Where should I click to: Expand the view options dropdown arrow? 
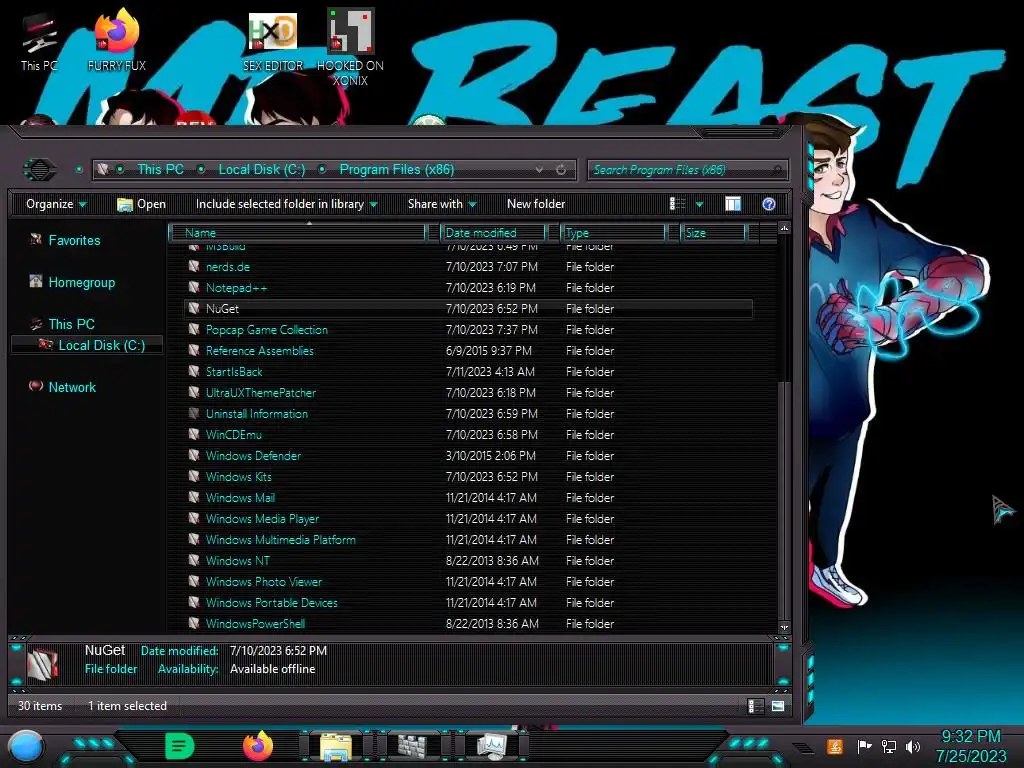coord(699,204)
